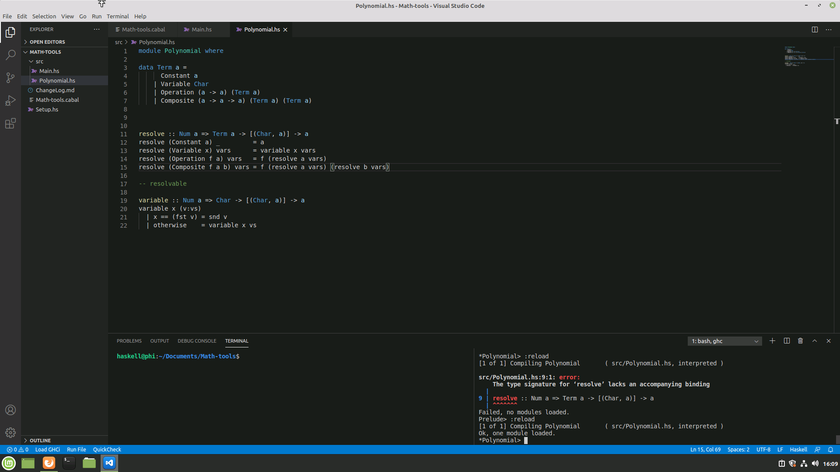Change language mode via Haskell
The height and width of the screenshot is (472, 840).
798,449
